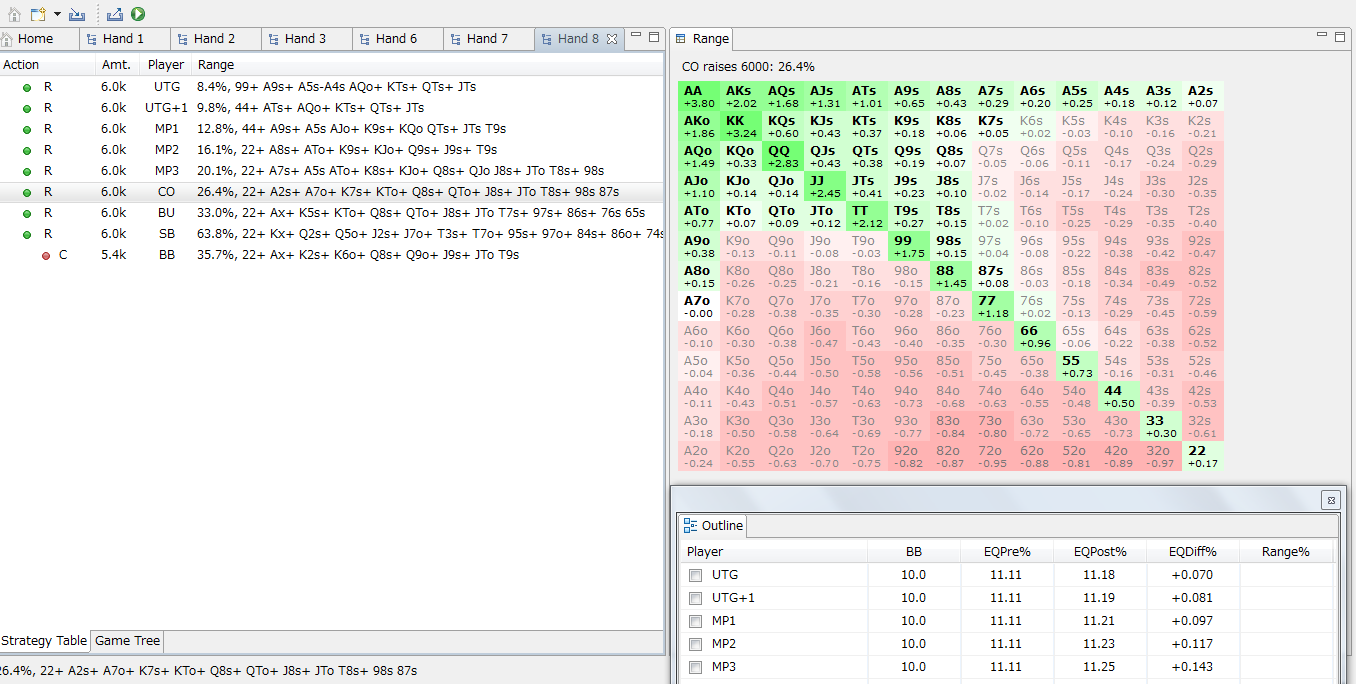Click the New hand toolbar icon

(x=37, y=14)
